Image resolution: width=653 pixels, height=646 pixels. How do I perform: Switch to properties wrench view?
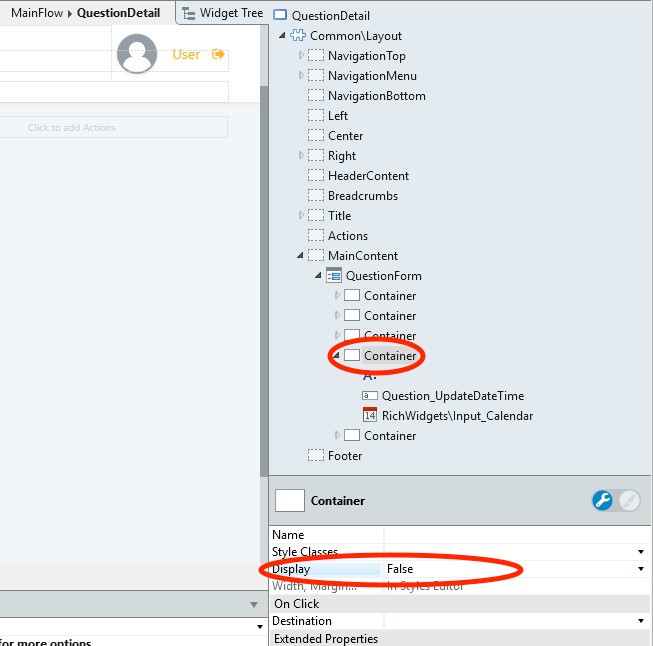tap(602, 500)
